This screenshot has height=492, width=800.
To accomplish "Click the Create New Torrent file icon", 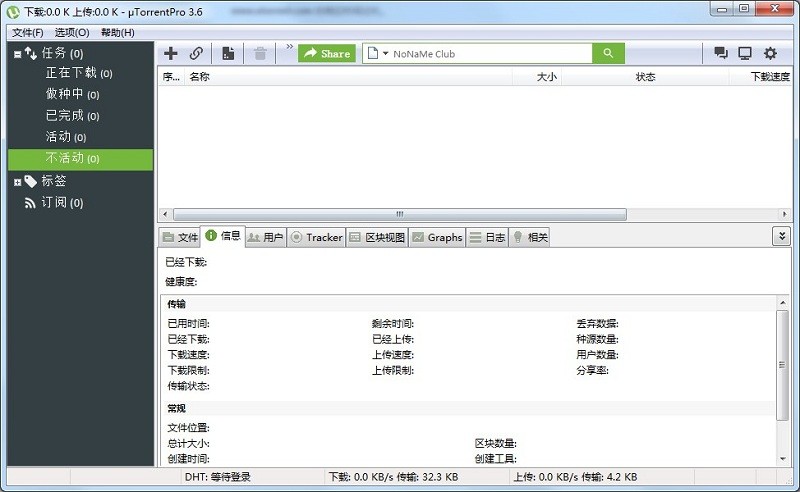I will (229, 53).
